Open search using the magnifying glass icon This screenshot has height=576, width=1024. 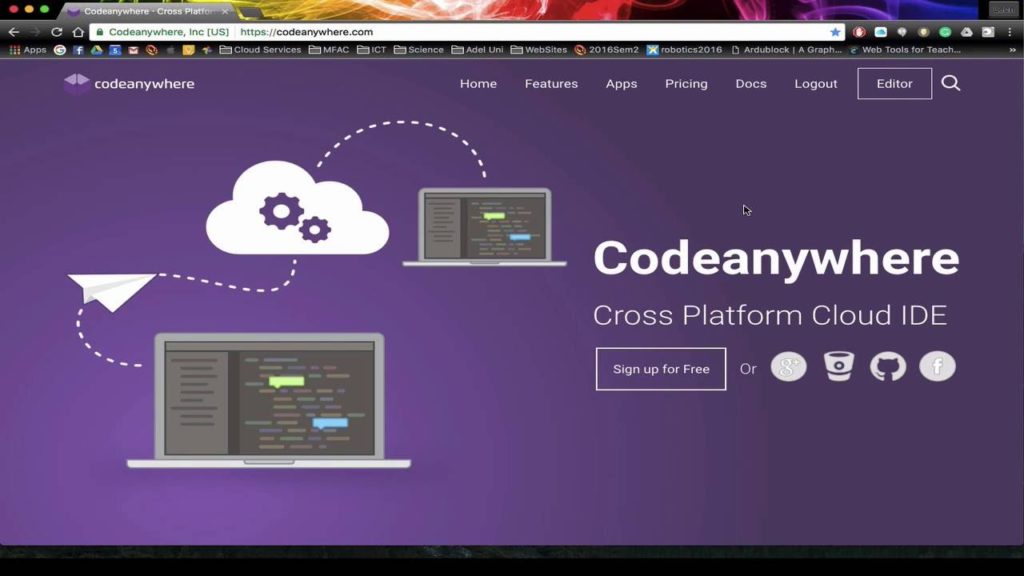click(950, 84)
